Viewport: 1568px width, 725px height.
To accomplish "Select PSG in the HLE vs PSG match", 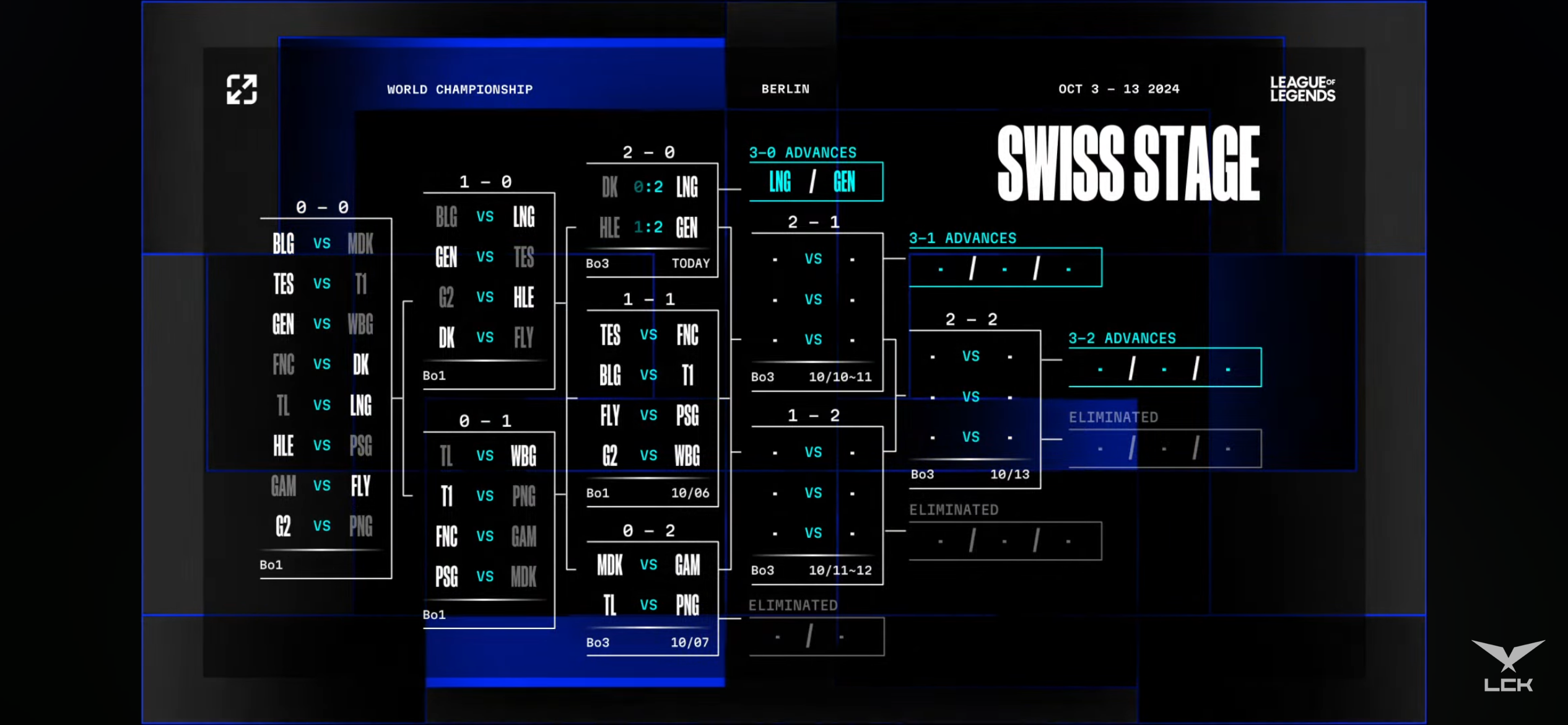I will pos(360,446).
